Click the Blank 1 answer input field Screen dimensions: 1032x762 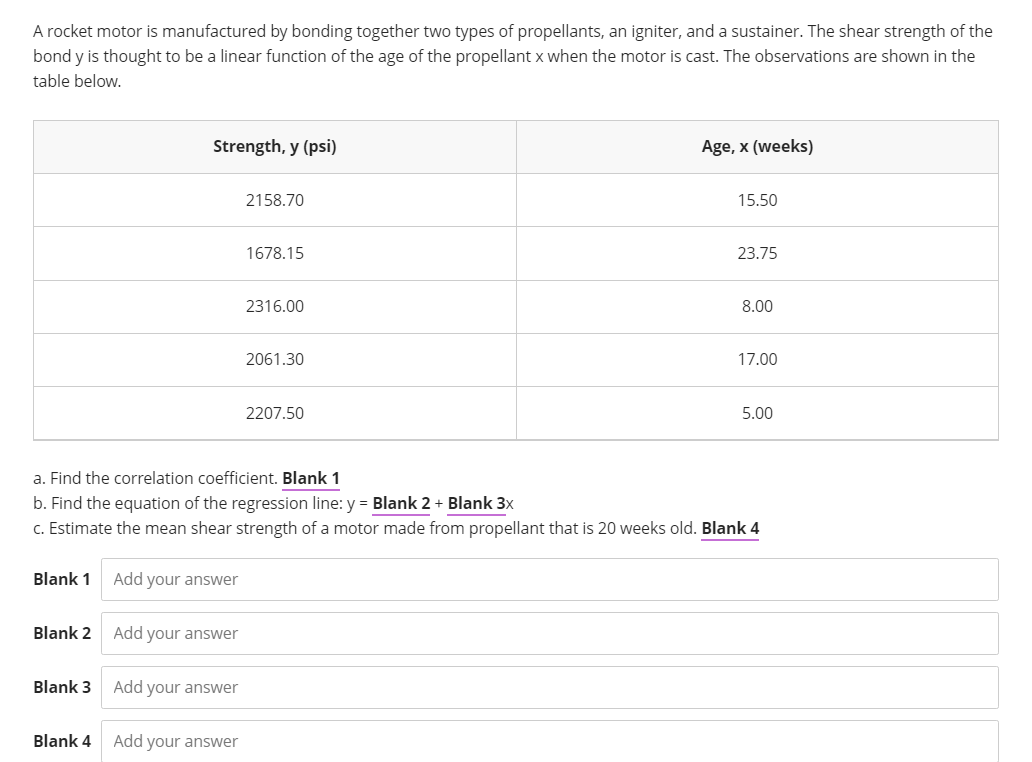tap(549, 580)
